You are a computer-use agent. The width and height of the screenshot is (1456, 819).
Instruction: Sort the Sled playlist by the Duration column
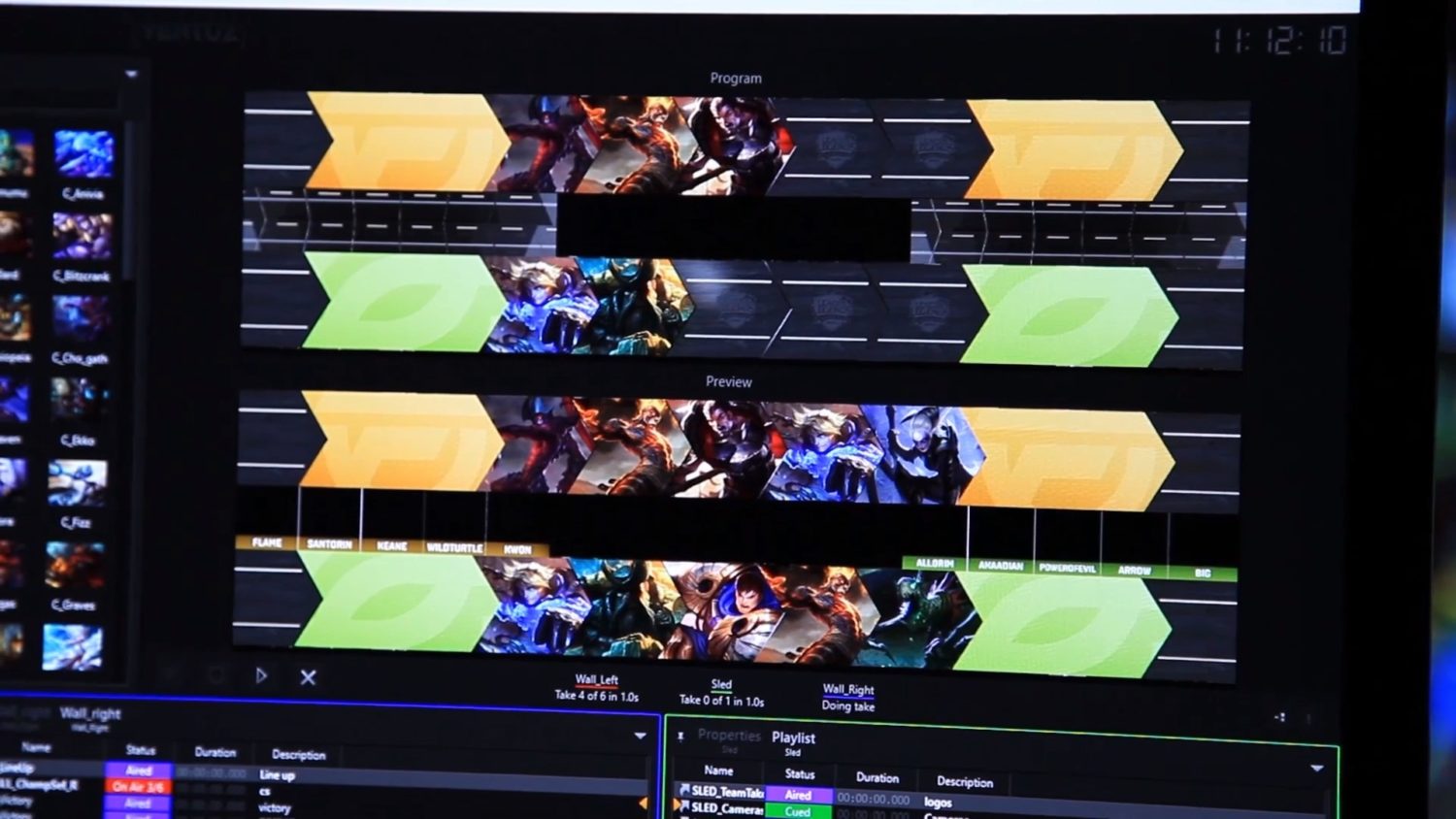click(x=876, y=777)
